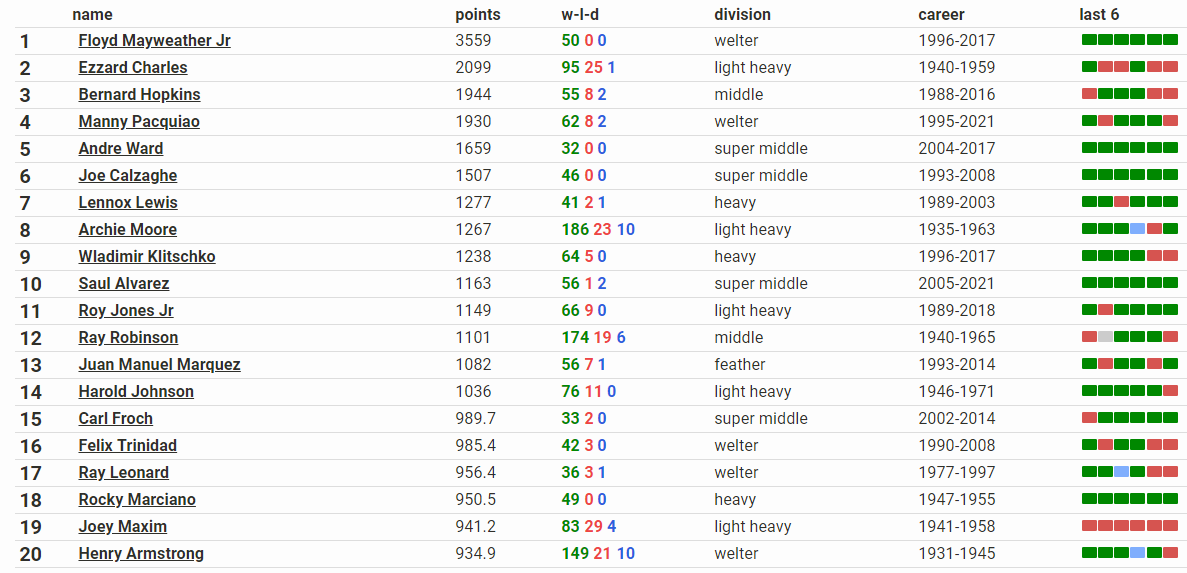Open Saul Alvarez's profile
The image size is (1187, 573).
point(124,284)
